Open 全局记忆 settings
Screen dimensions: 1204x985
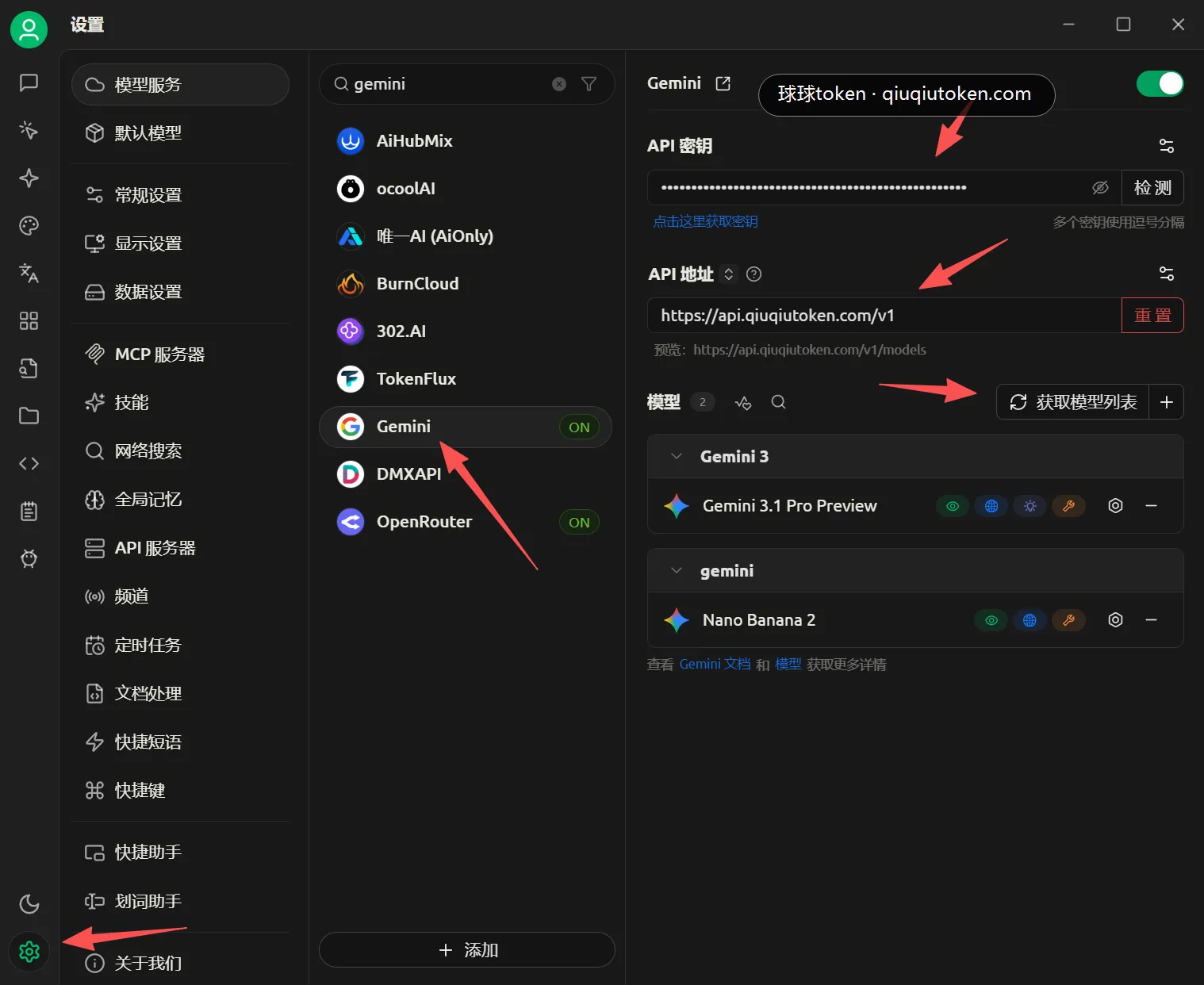(x=180, y=499)
